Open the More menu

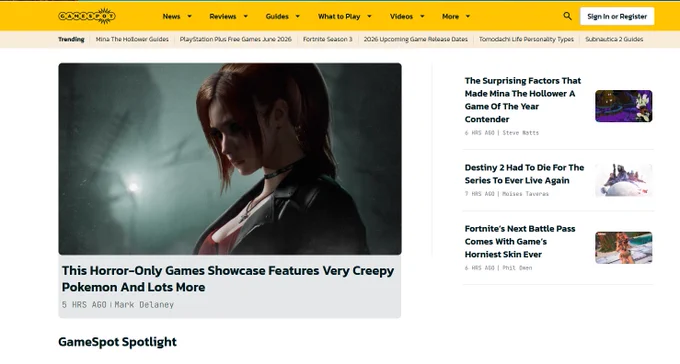450,16
